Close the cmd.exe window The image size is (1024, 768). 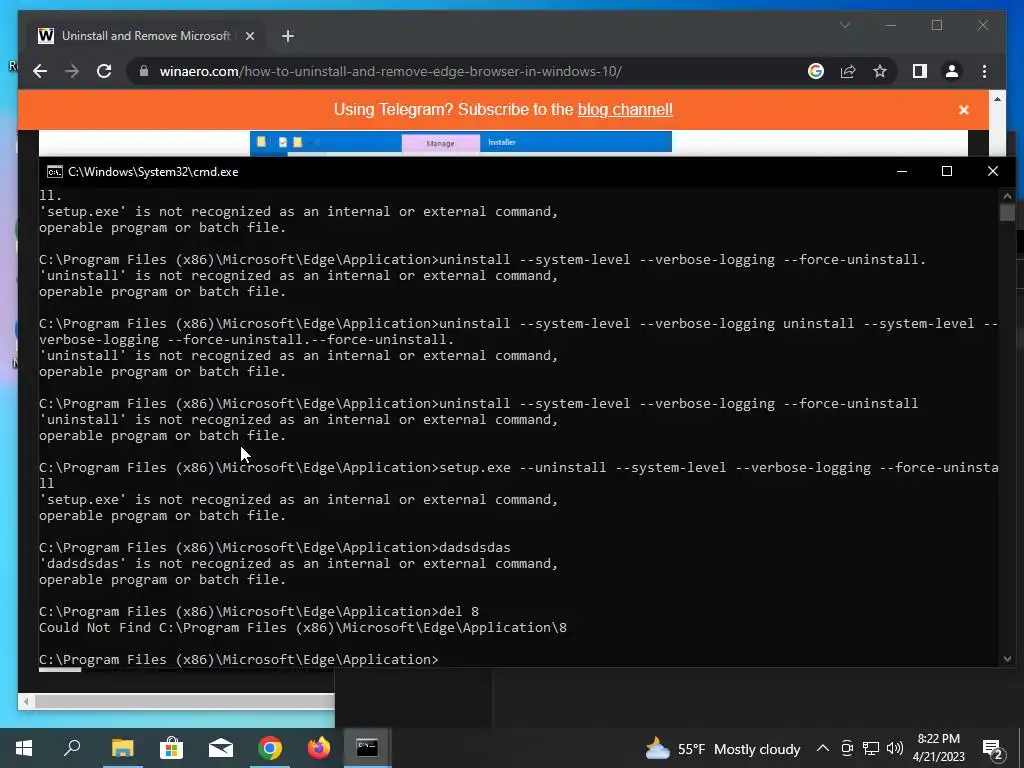pyautogui.click(x=993, y=171)
